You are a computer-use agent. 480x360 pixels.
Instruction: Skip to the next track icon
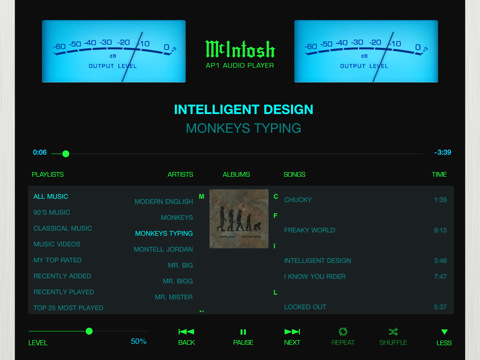click(292, 332)
